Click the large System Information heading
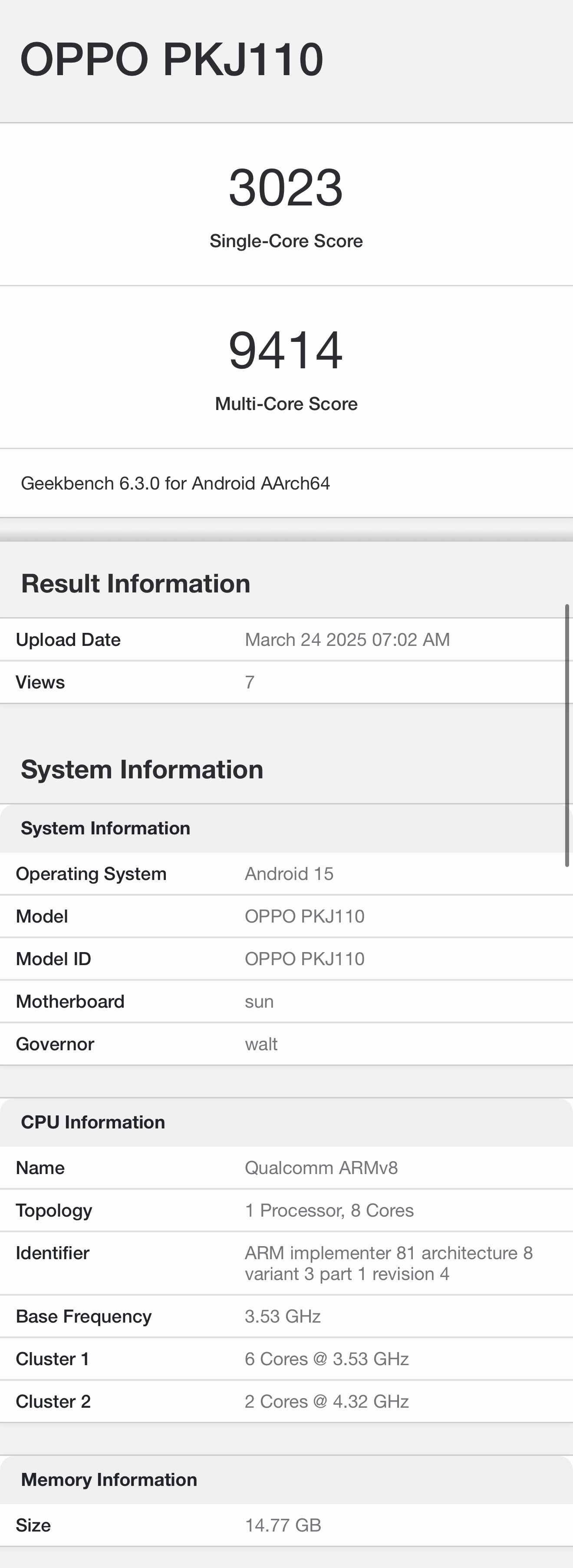Screen dimensions: 573x1568 [142, 769]
